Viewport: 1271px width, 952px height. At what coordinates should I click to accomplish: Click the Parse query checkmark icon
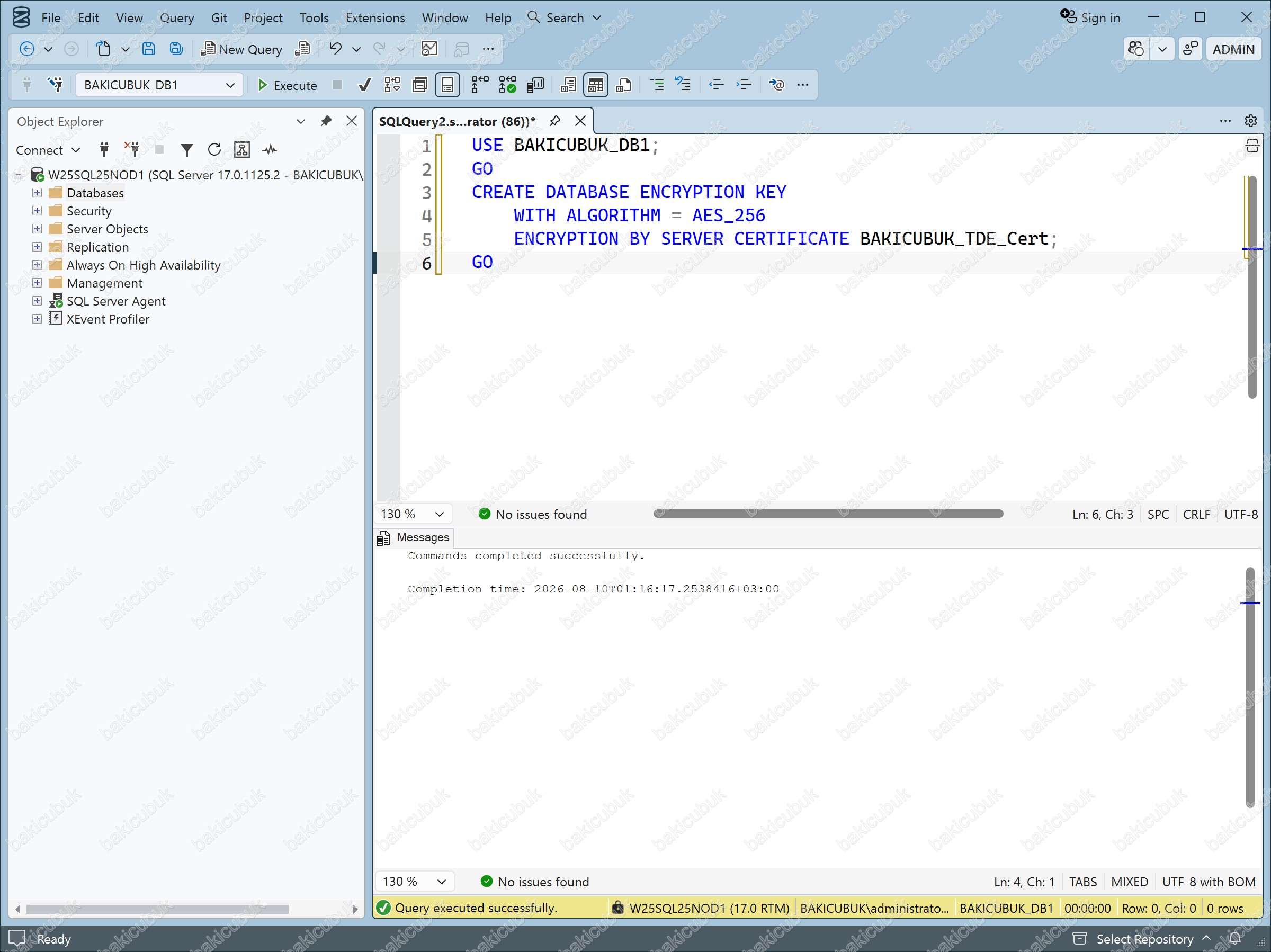pos(364,85)
